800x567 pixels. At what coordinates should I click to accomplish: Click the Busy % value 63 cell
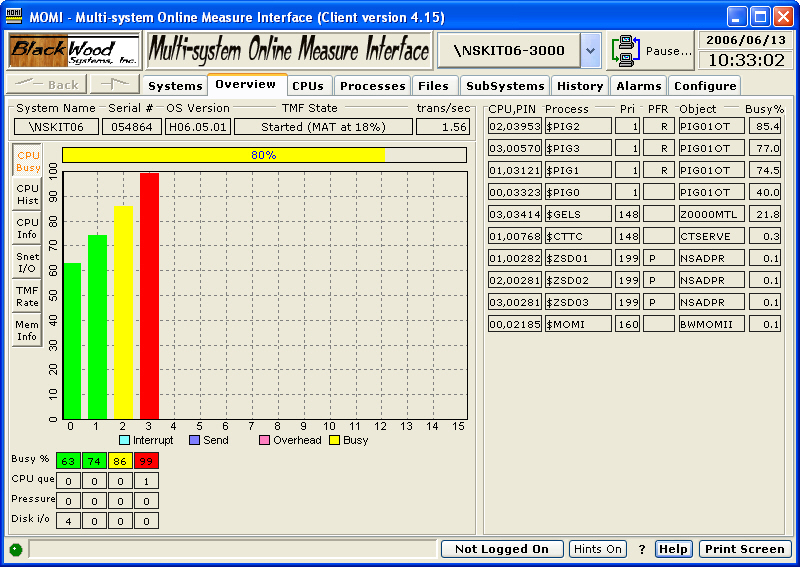click(68, 461)
